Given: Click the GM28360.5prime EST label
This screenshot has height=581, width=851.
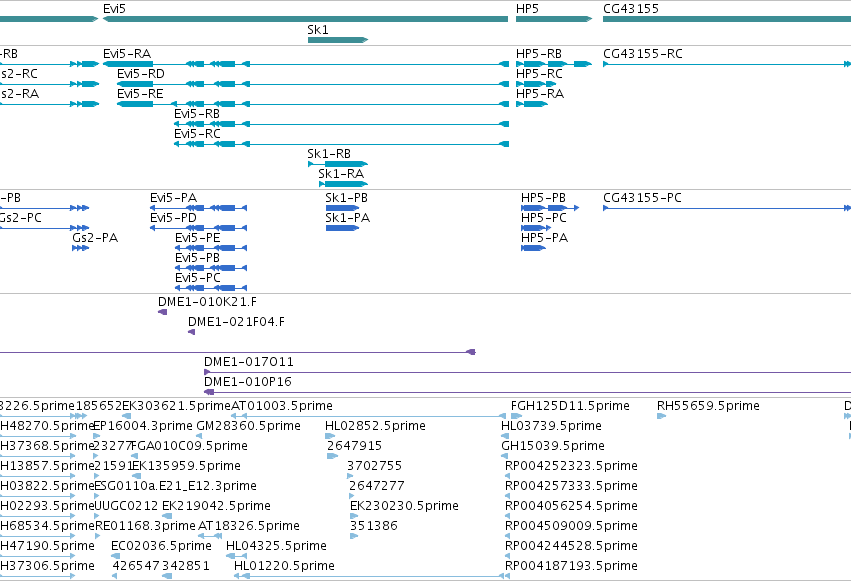Looking at the screenshot, I should (x=248, y=426).
